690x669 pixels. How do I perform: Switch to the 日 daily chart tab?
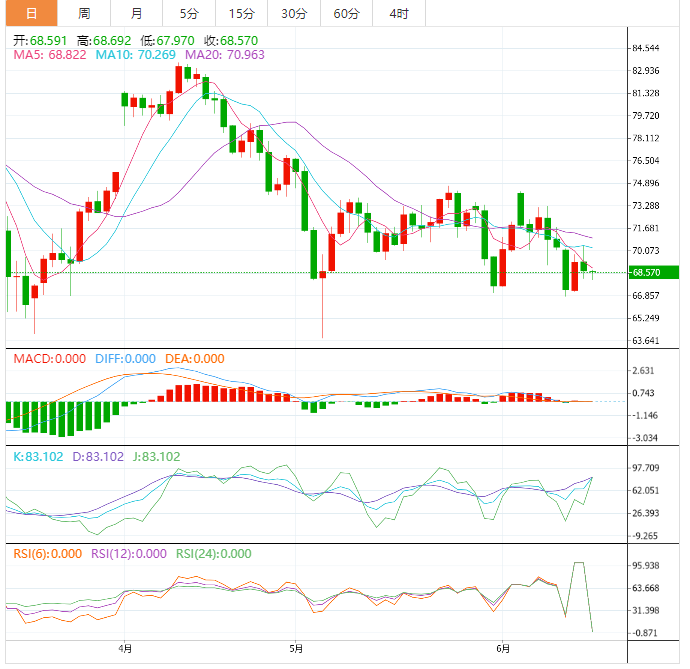pyautogui.click(x=31, y=13)
